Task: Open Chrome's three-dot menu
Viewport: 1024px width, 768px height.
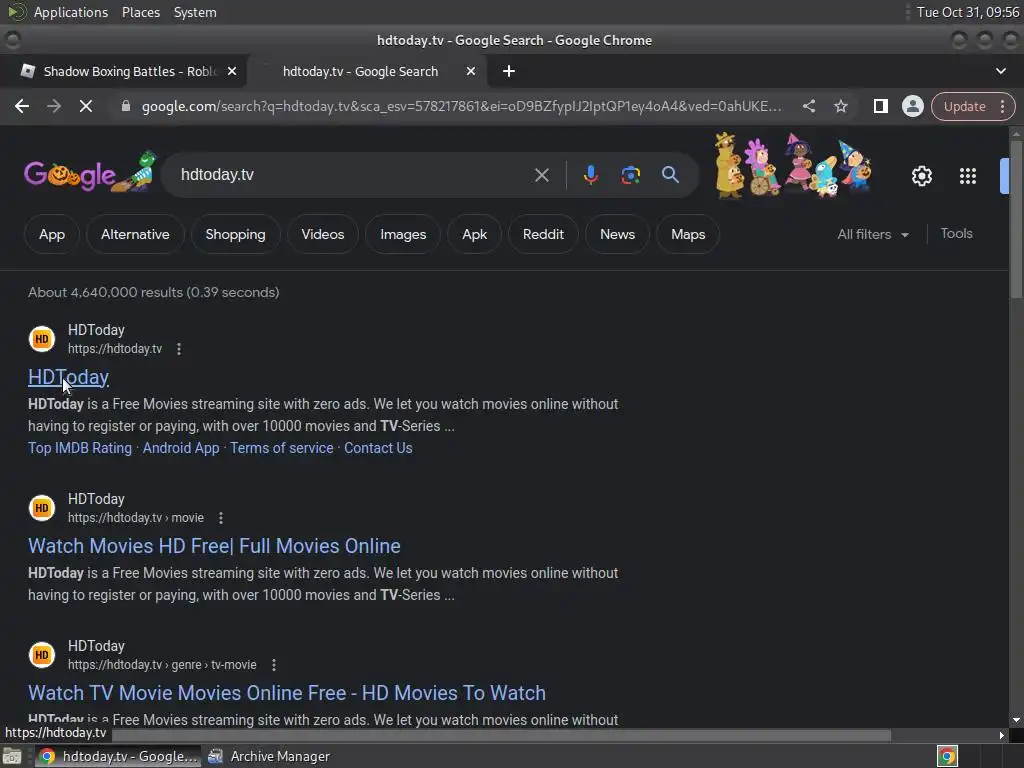Action: coord(1002,106)
